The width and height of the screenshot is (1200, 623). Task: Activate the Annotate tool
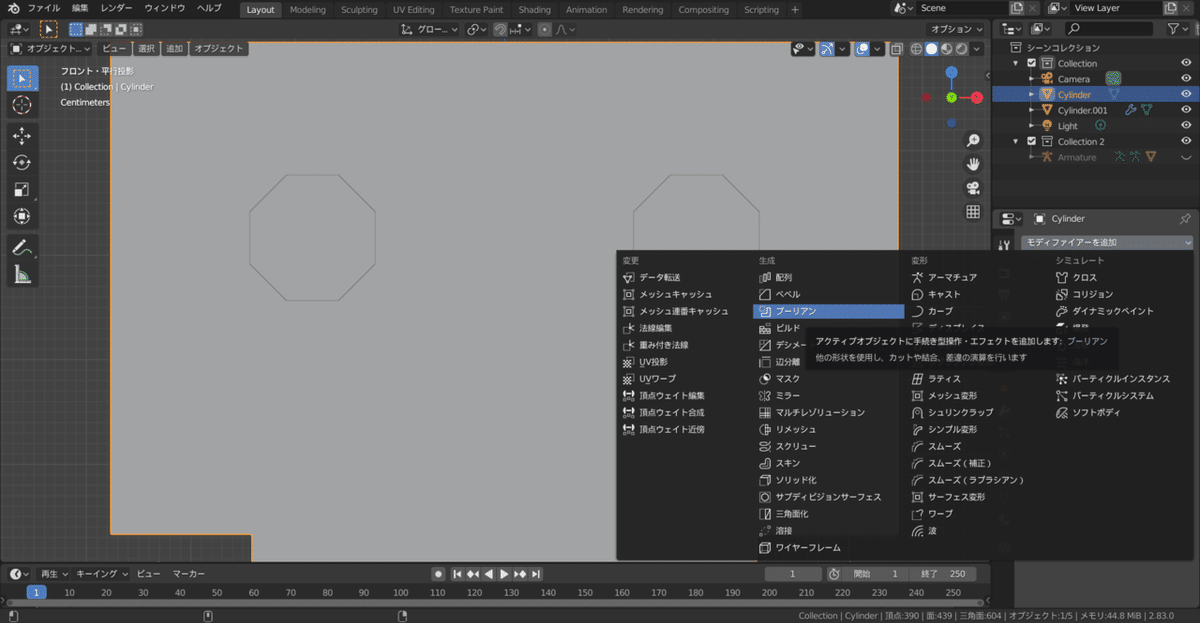pyautogui.click(x=22, y=247)
